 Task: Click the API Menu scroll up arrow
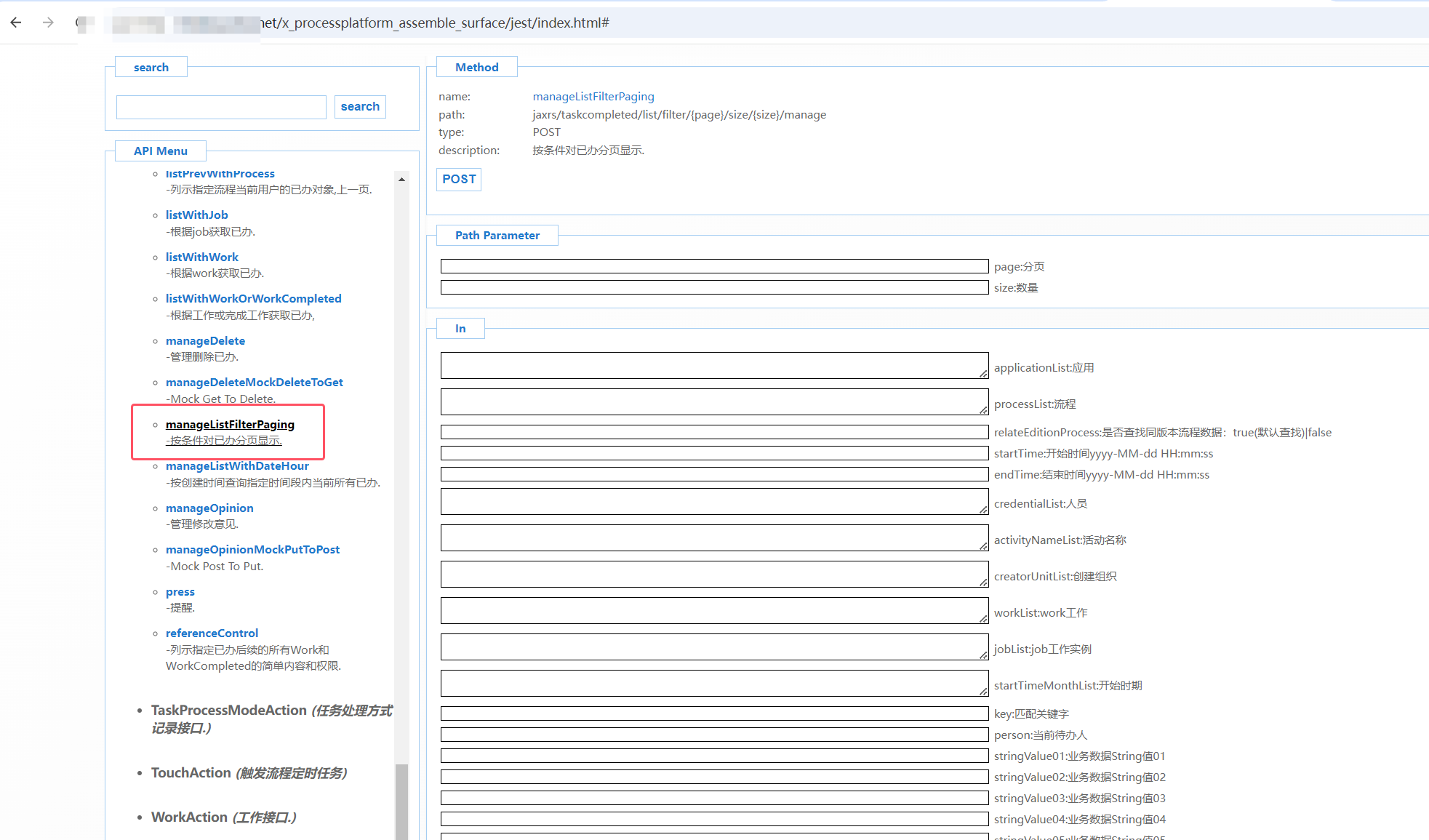click(x=401, y=179)
